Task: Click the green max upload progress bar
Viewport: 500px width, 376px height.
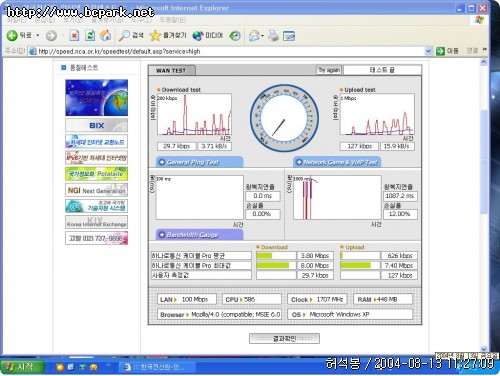Action: coord(356,266)
